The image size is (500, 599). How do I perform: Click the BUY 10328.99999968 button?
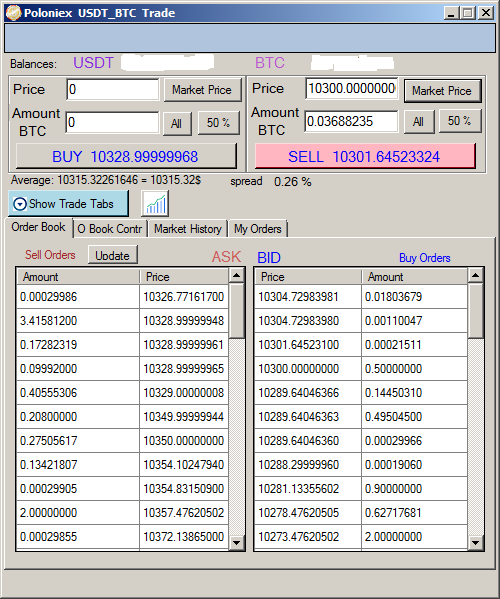126,156
